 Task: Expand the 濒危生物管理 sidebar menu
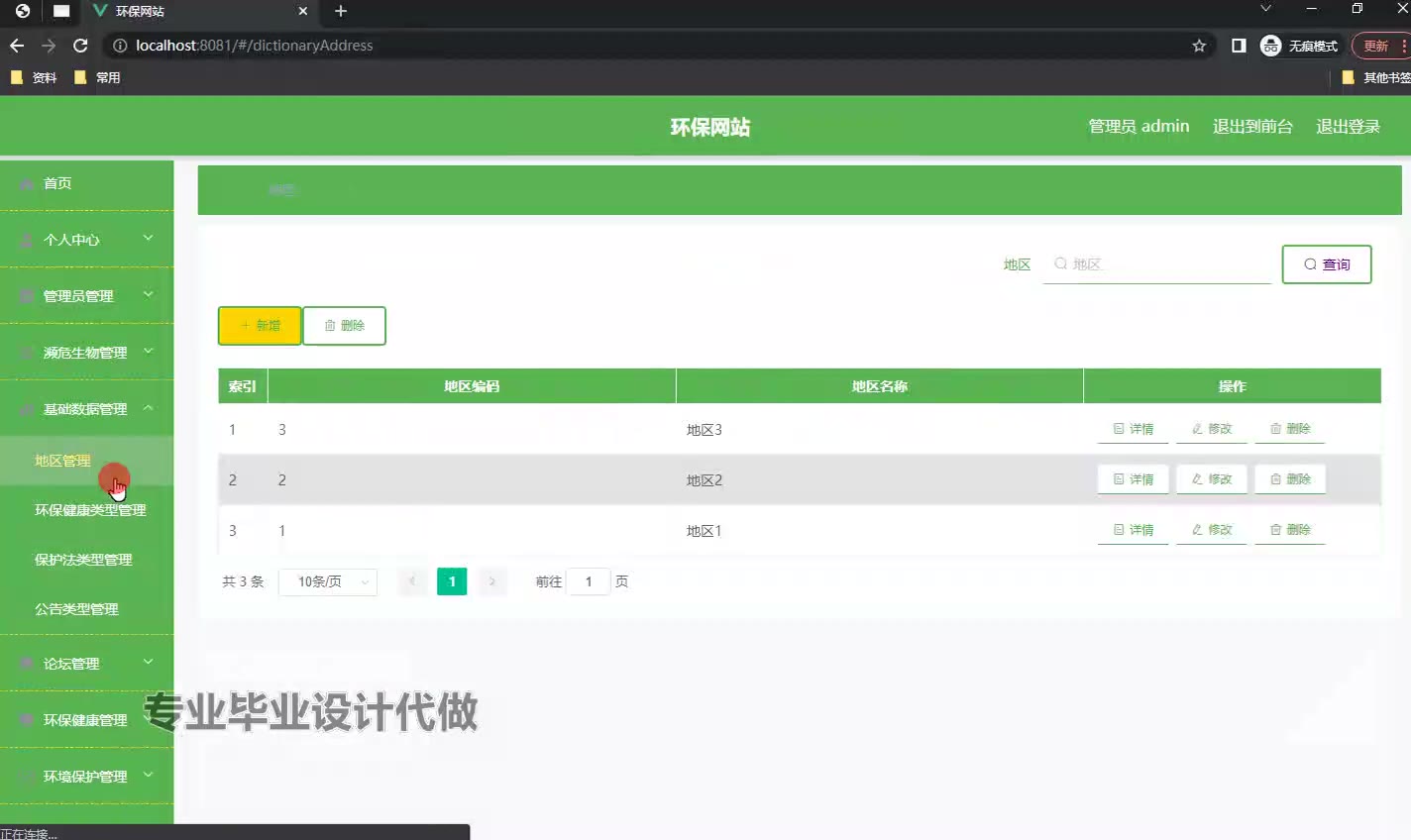pos(86,352)
